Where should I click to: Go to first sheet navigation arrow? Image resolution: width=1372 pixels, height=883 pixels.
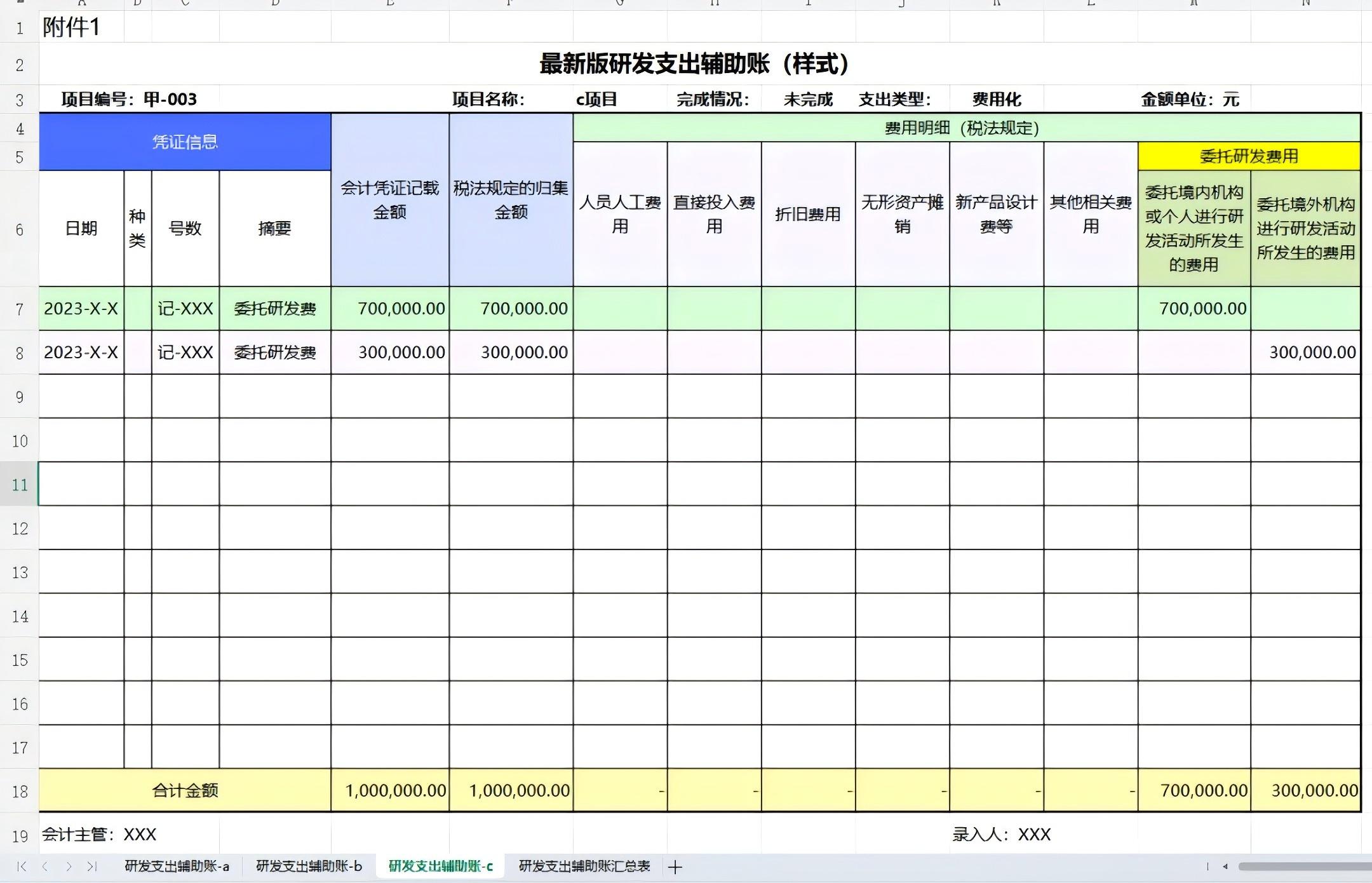point(22,866)
